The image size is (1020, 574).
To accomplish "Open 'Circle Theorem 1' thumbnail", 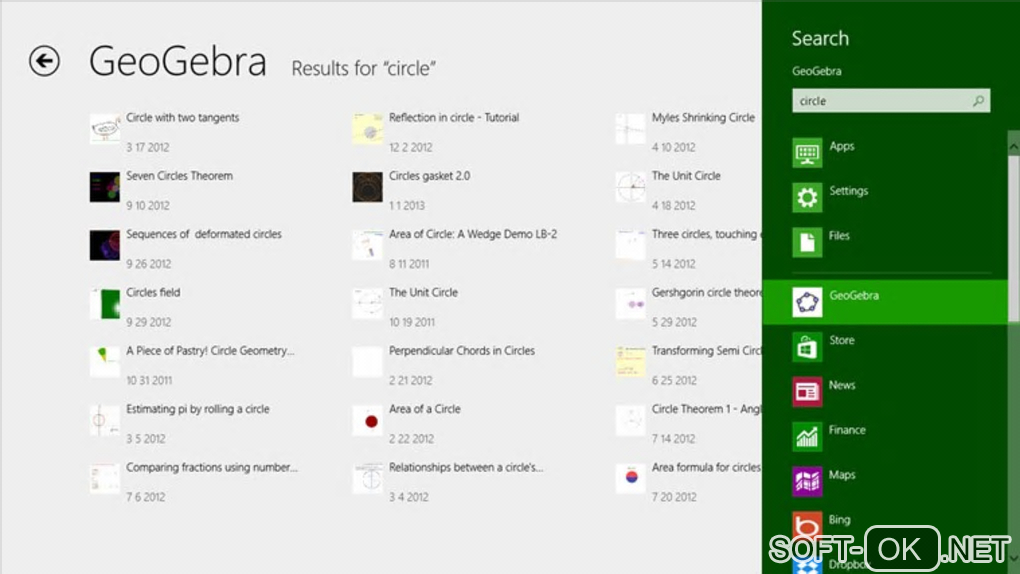I will 630,420.
